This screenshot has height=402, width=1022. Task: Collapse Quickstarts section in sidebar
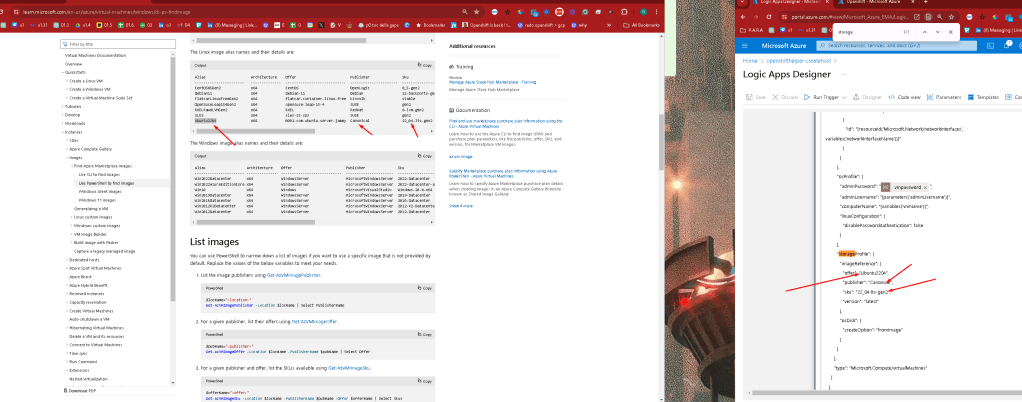pos(76,72)
